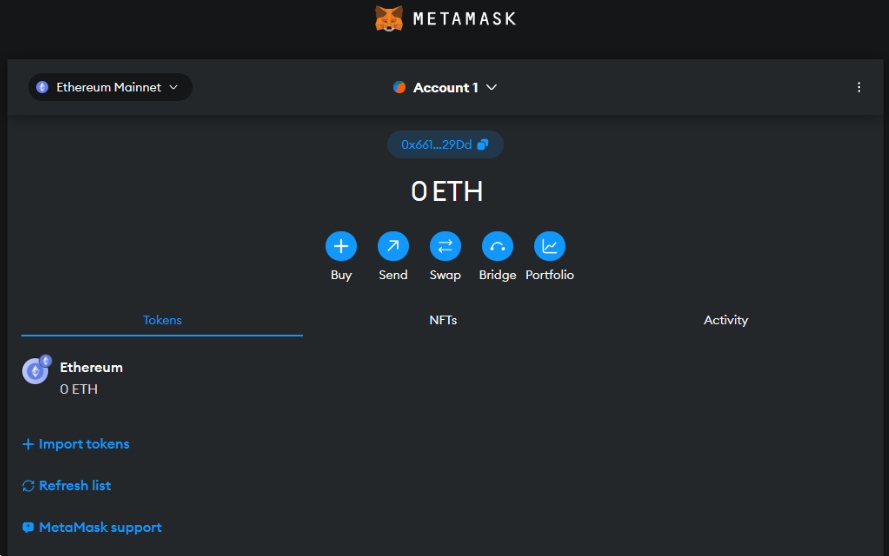Image resolution: width=889 pixels, height=556 pixels.
Task: Open the Swap icon button
Action: point(445,246)
